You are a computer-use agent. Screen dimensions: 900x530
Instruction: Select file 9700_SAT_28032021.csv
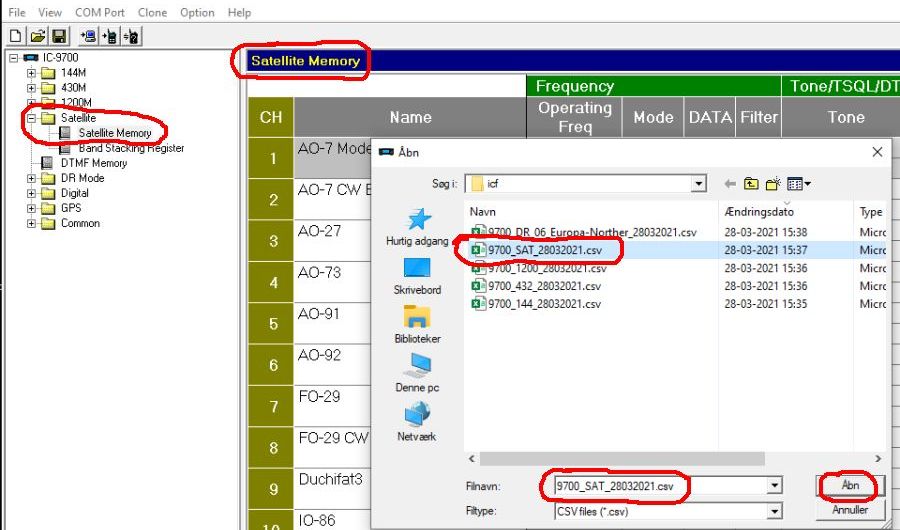pyautogui.click(x=545, y=250)
